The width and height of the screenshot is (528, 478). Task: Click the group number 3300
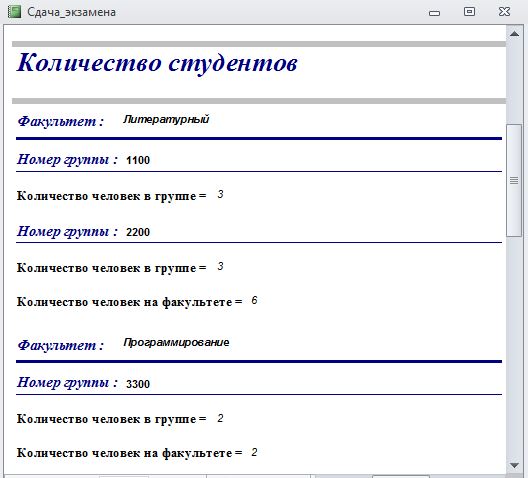[138, 384]
